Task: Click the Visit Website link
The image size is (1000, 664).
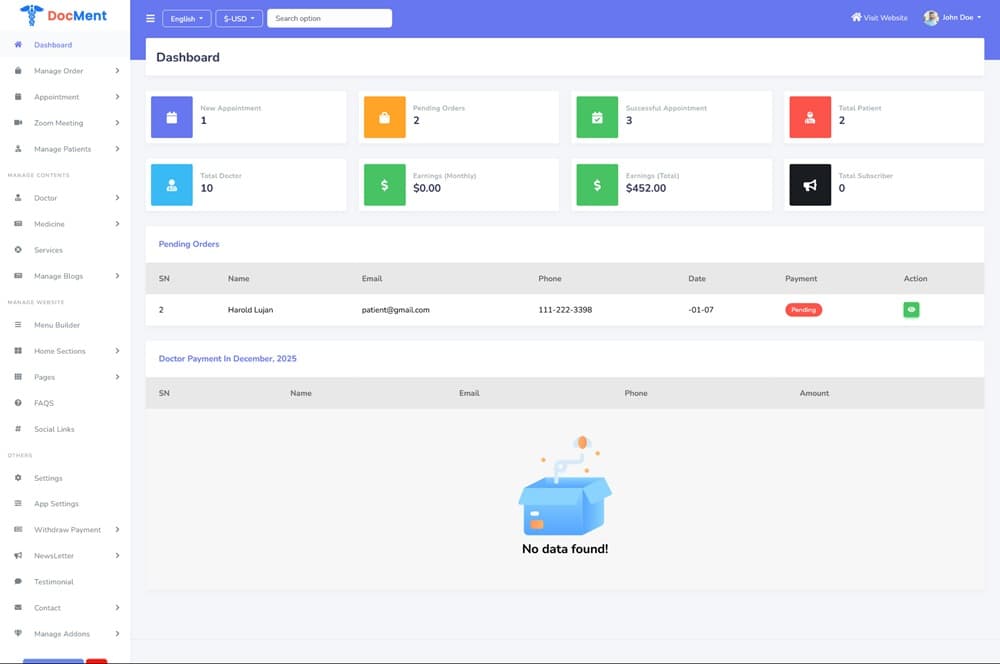Action: [879, 18]
